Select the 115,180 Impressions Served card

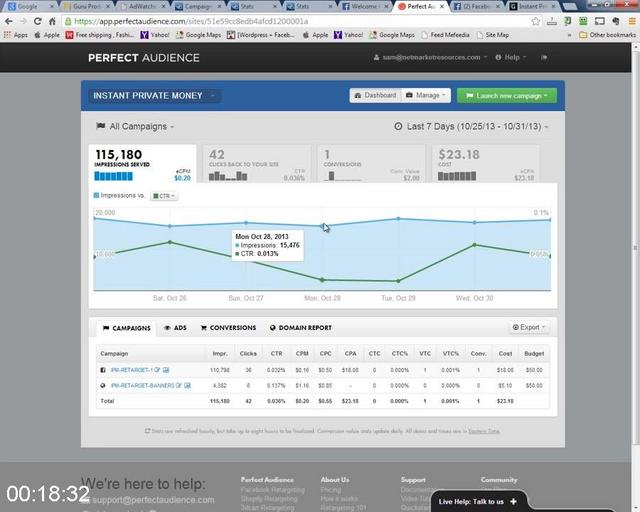[x=142, y=164]
